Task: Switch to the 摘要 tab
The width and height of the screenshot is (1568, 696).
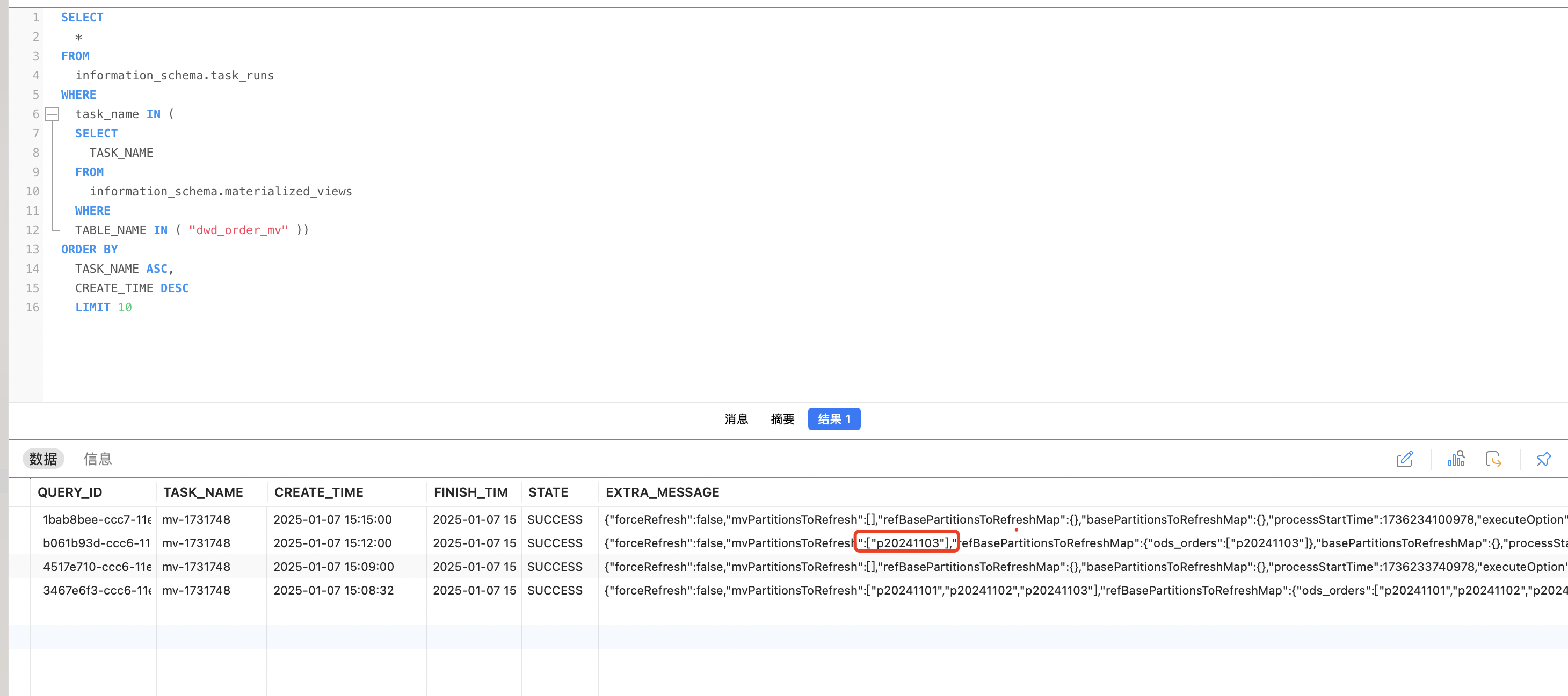Action: (782, 419)
